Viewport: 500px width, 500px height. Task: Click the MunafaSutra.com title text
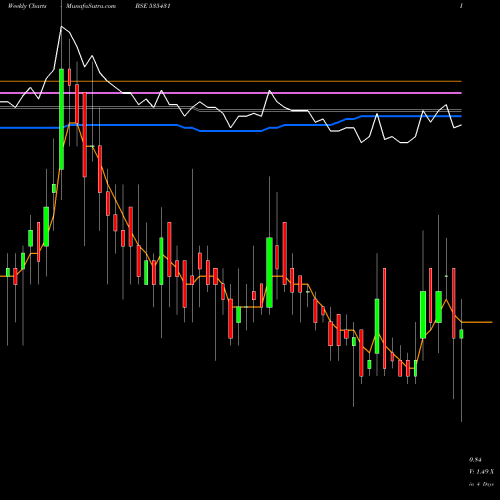coord(91,6)
